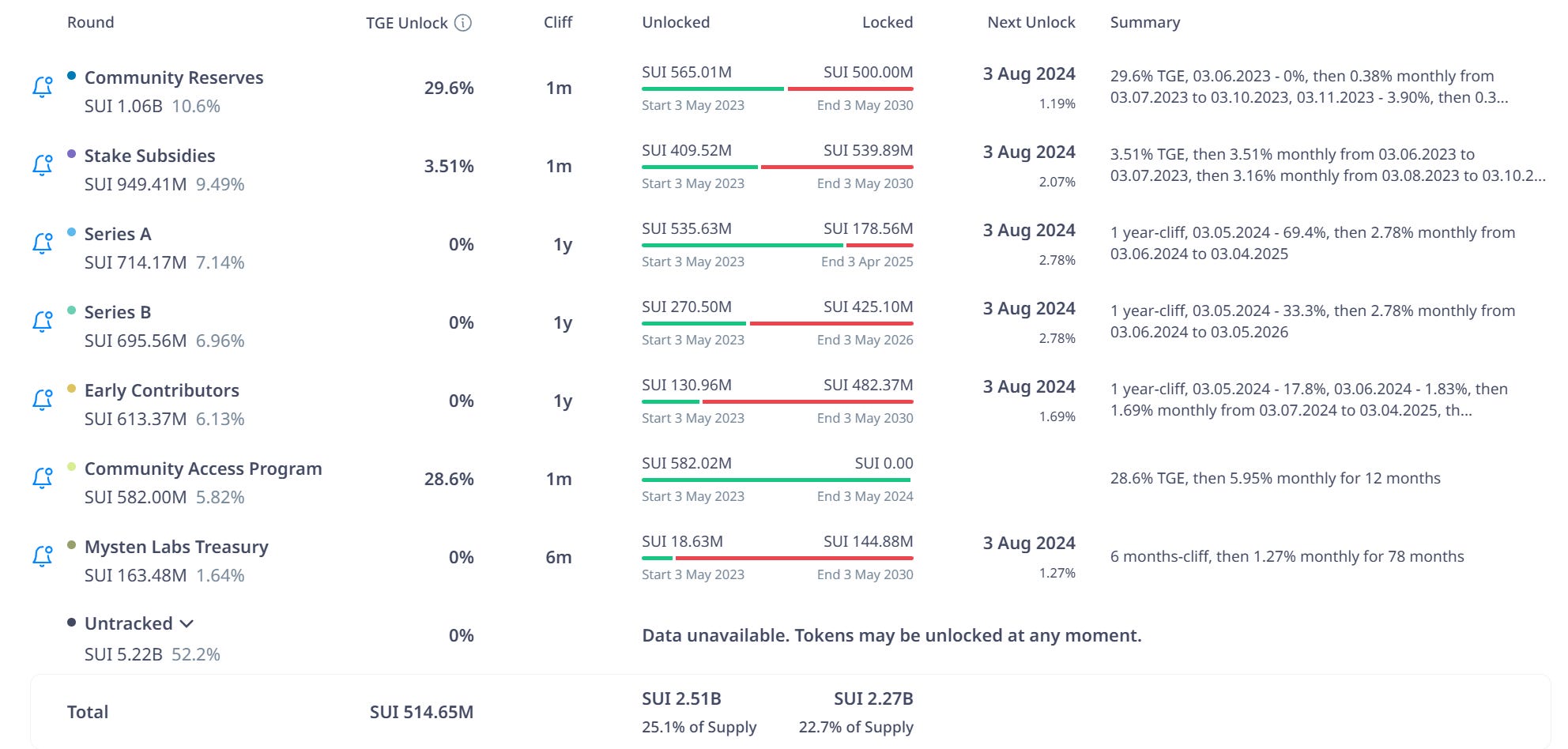
Task: Click the Stake Subsidies alert bell icon
Action: (43, 165)
